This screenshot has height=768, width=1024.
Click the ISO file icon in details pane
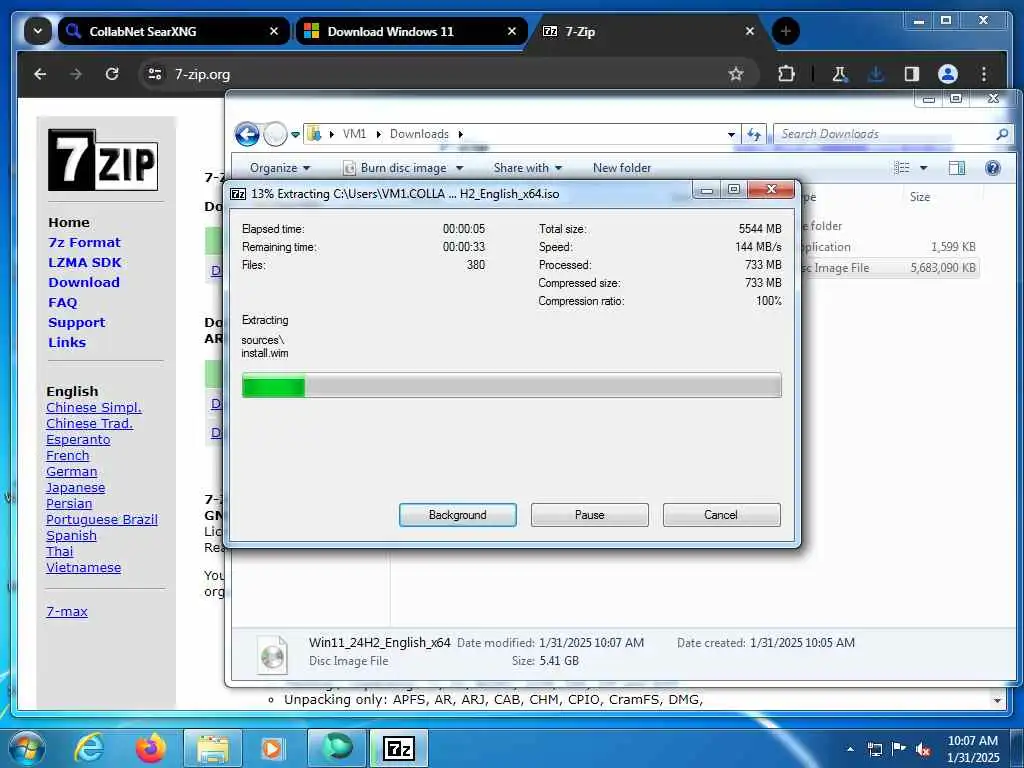click(272, 654)
